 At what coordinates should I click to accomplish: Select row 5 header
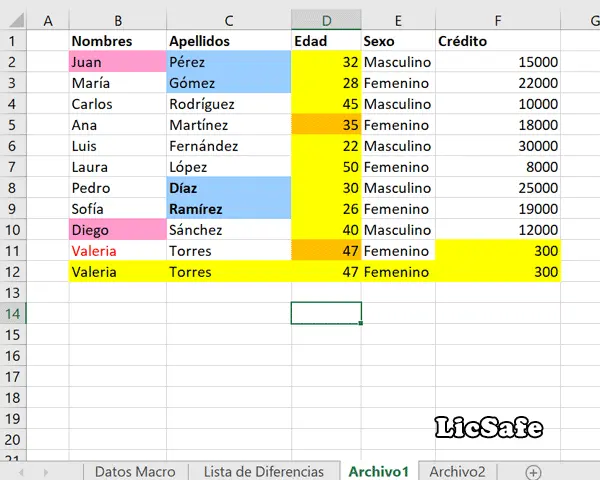coord(13,125)
